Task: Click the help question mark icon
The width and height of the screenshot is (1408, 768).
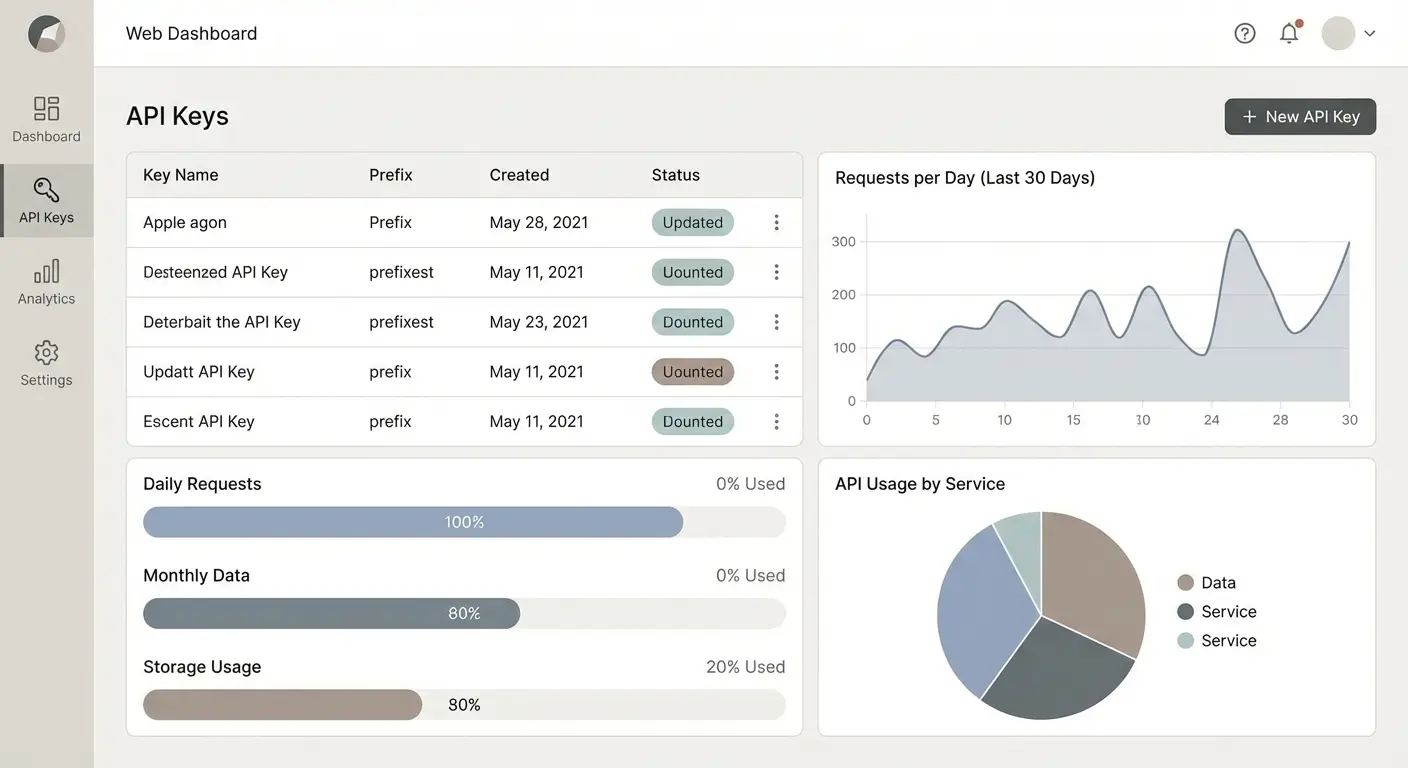Action: [1245, 33]
